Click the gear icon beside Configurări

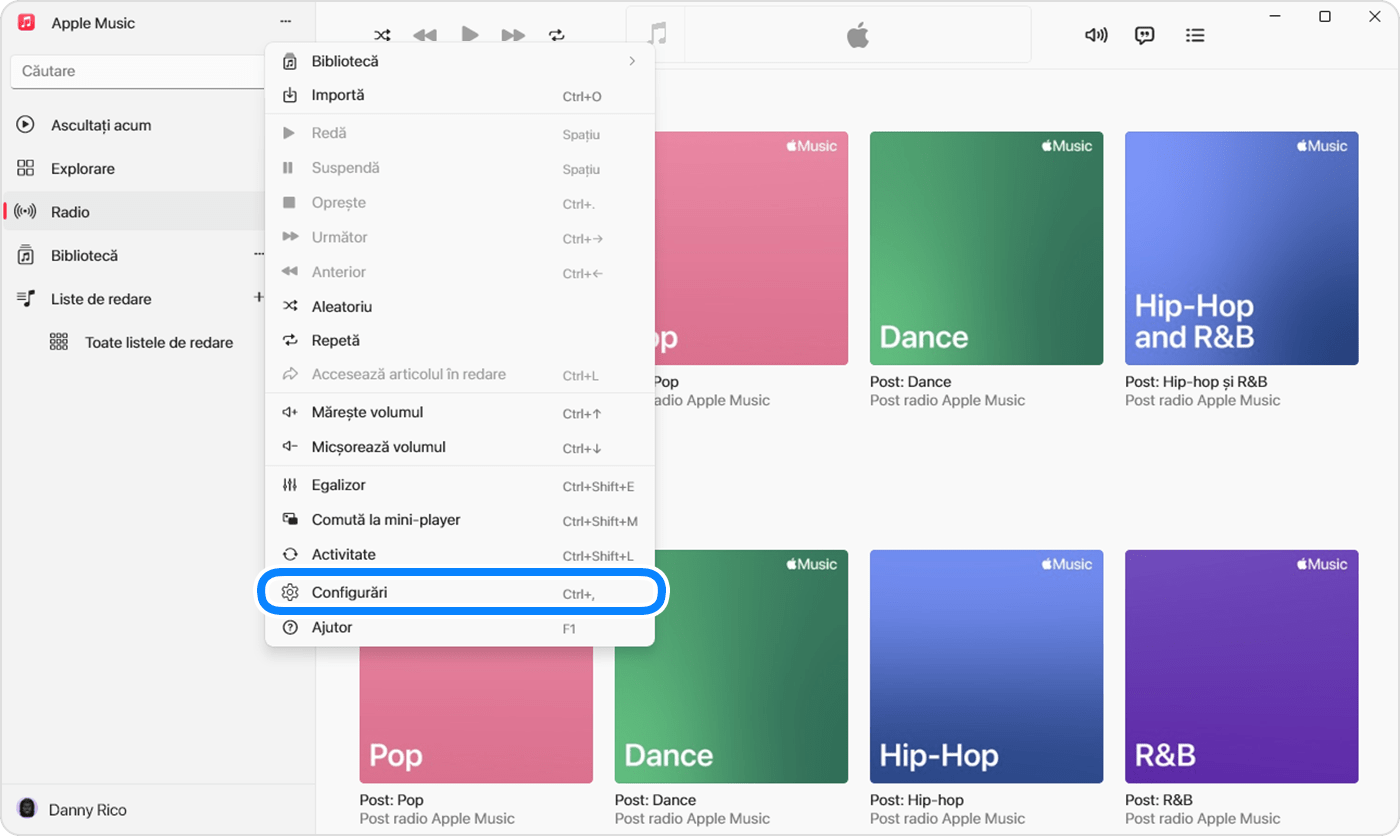pyautogui.click(x=290, y=592)
